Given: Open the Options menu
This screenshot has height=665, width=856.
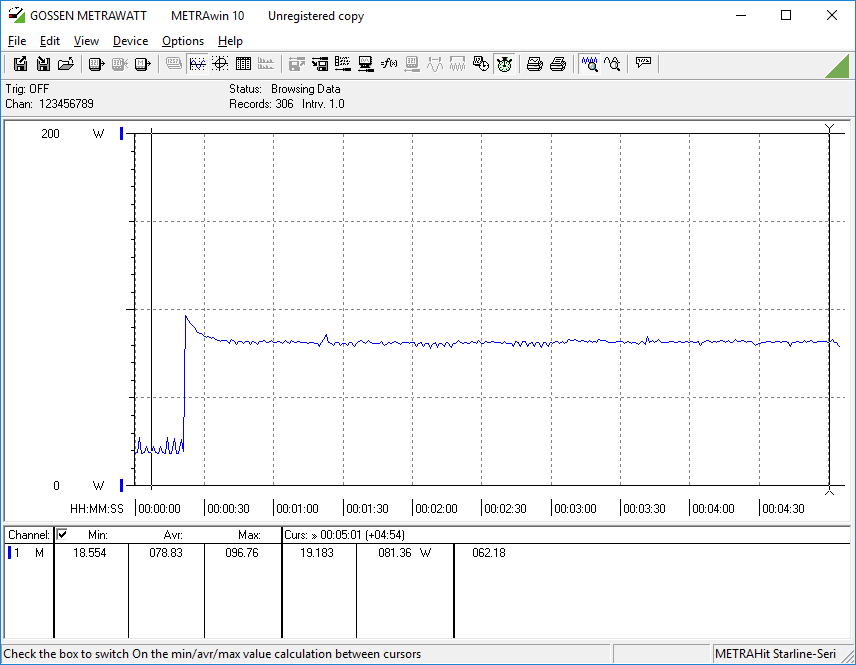Looking at the screenshot, I should click(183, 41).
